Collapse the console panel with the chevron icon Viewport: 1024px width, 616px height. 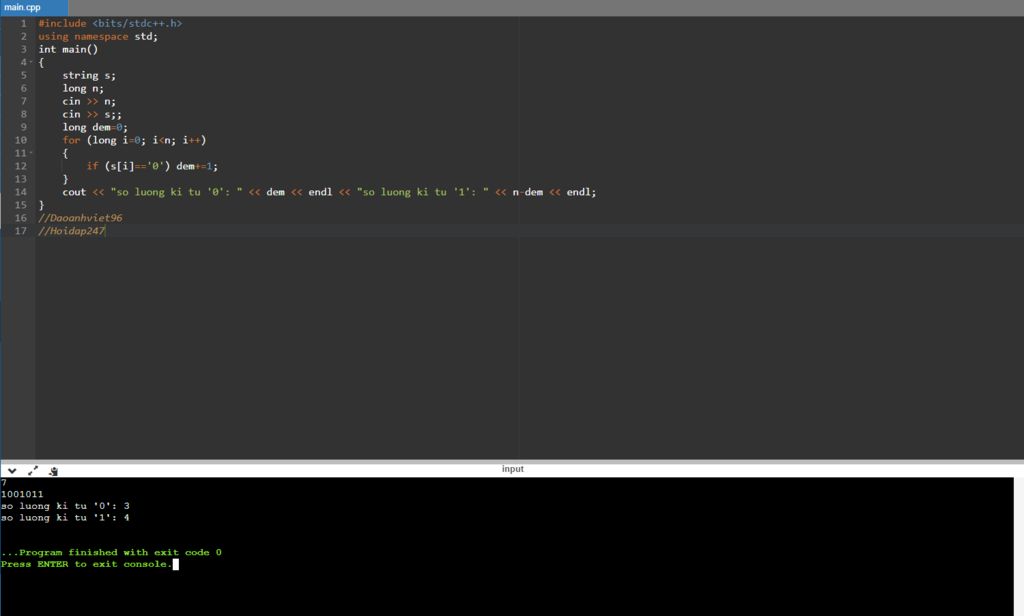[x=12, y=470]
